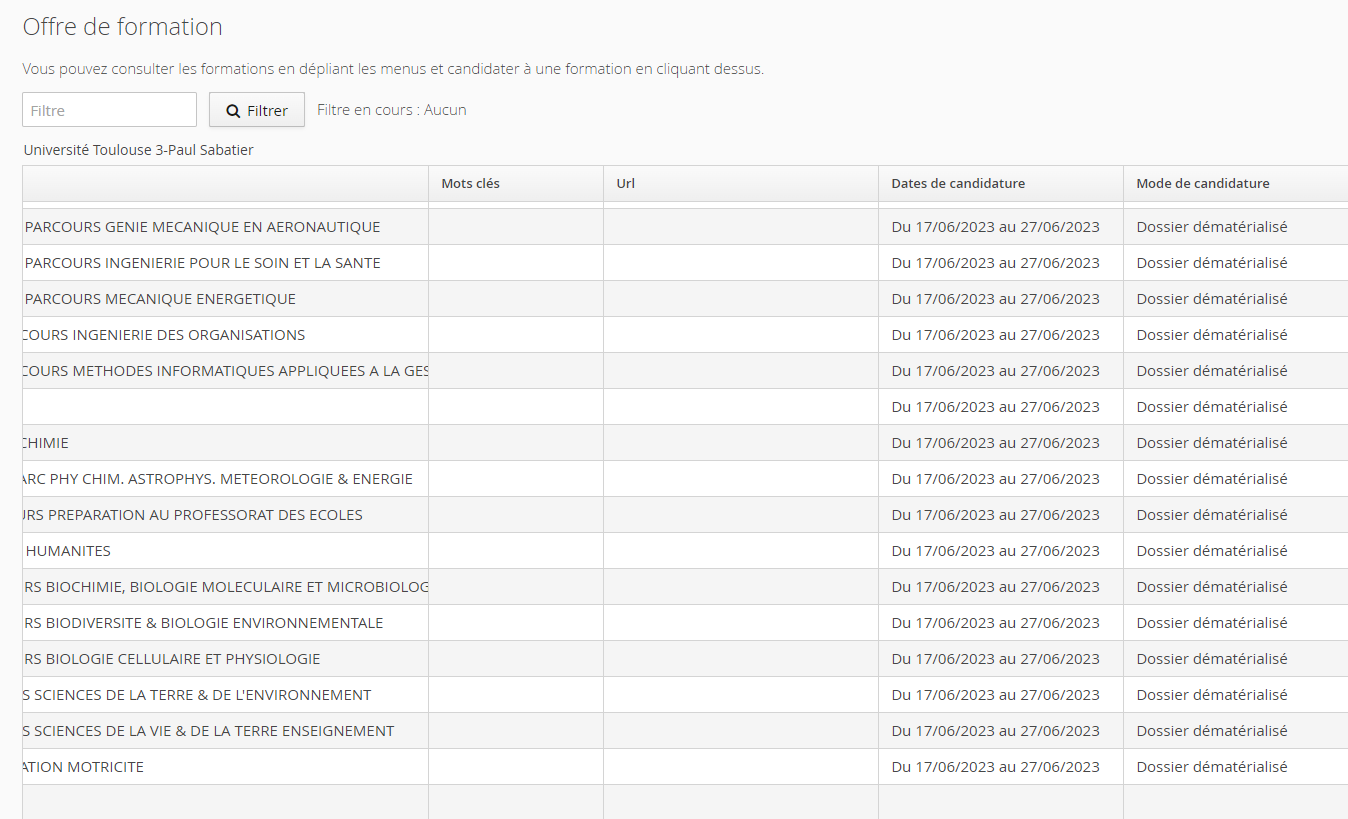Choose Biodiversite & Biologie Environnementale formation
Screen dimensions: 1348x819
pyautogui.click(x=204, y=623)
